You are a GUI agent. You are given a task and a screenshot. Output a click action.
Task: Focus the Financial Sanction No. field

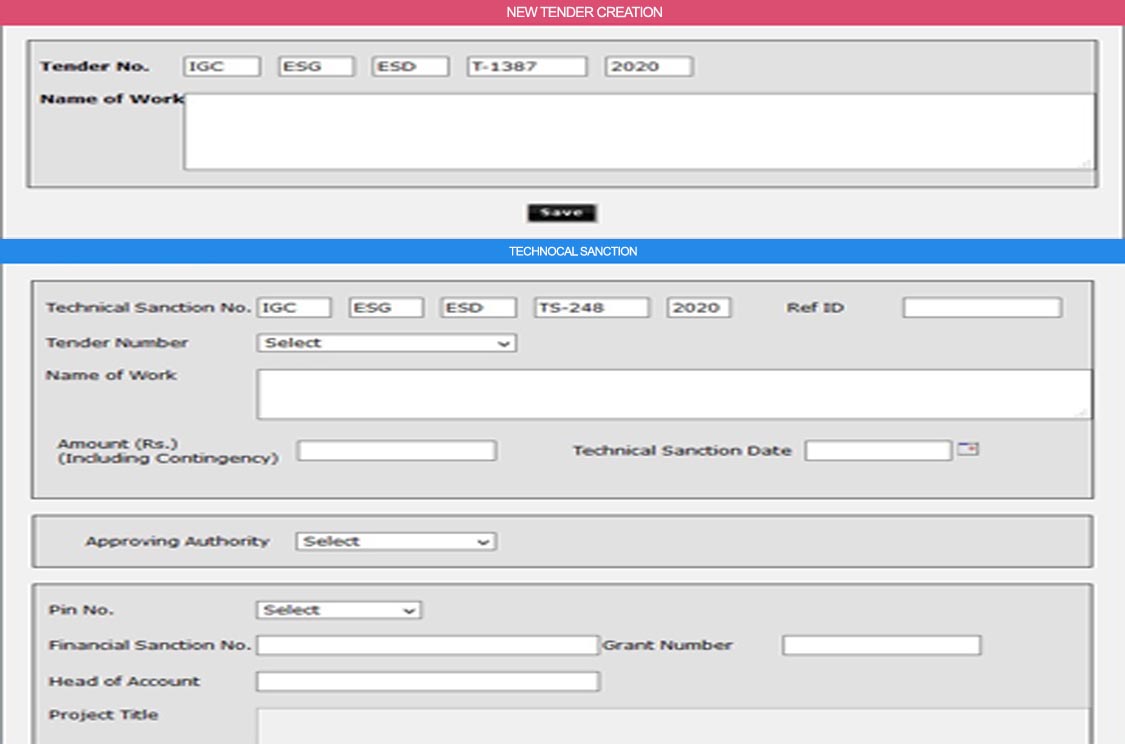pos(427,646)
